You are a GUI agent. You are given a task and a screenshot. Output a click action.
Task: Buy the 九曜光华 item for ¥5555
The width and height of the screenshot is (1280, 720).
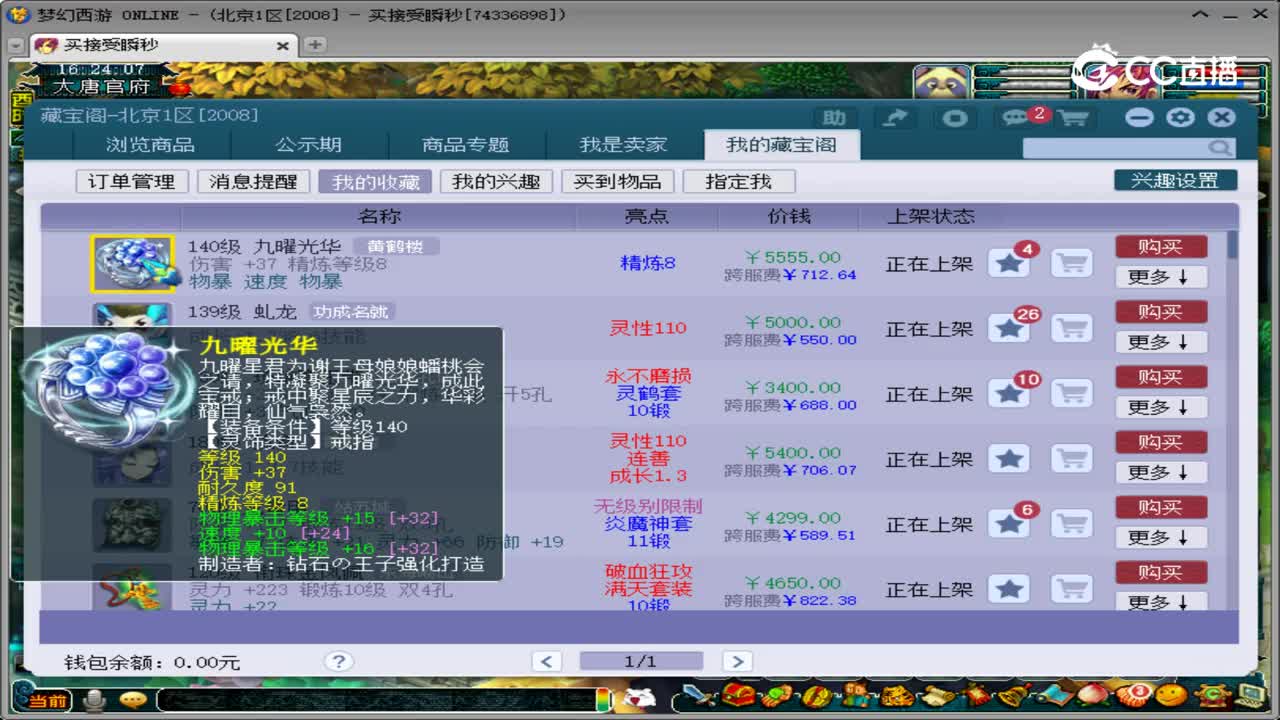(1161, 247)
